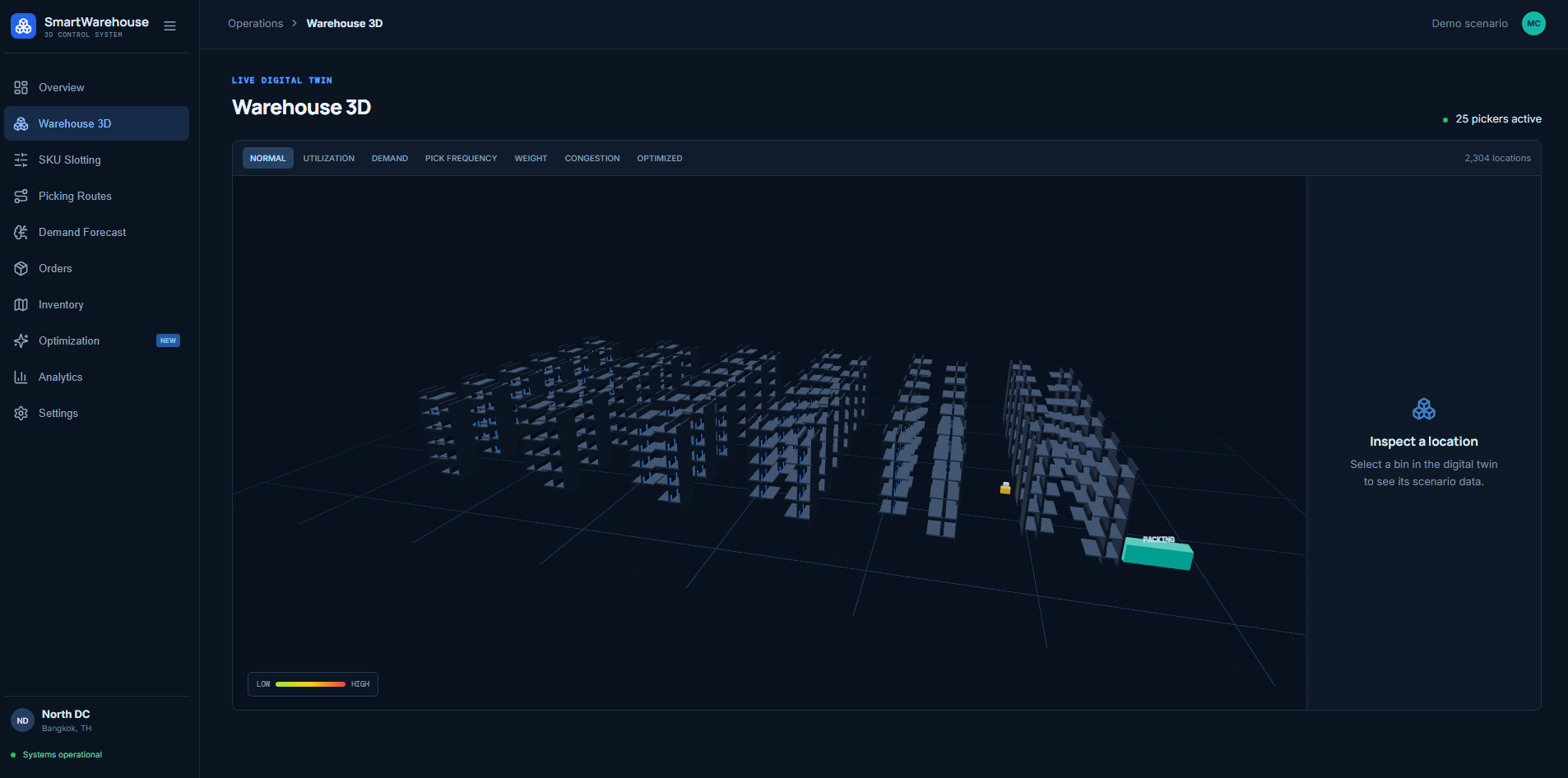
Task: Switch to the Demand view tab
Action: (x=390, y=159)
